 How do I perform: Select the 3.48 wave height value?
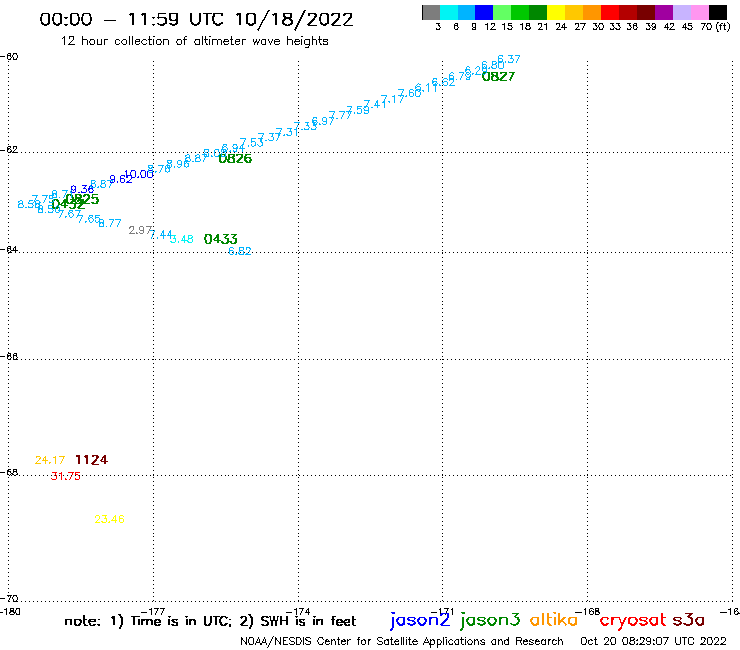[x=182, y=239]
